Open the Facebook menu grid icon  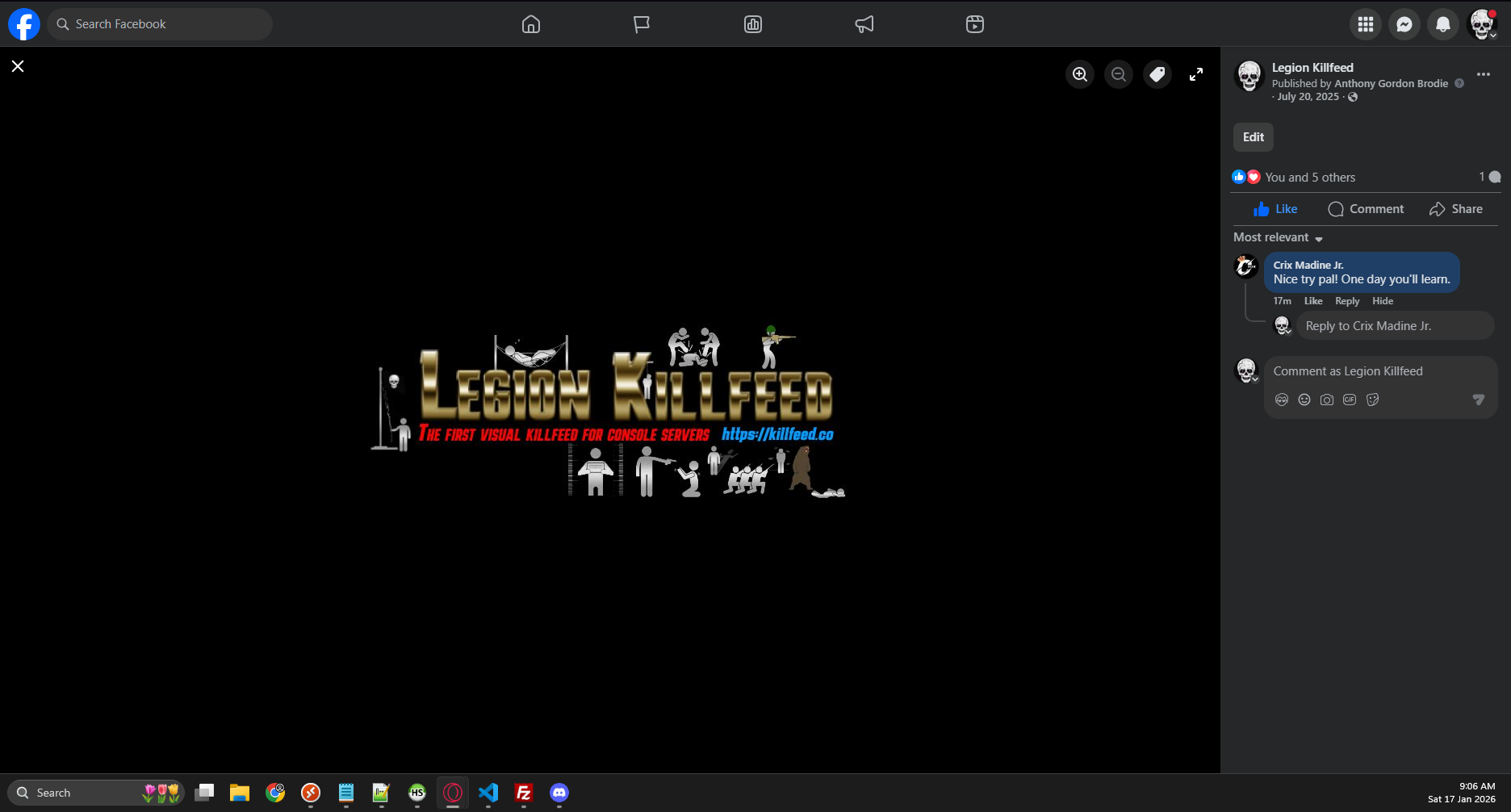tap(1366, 24)
